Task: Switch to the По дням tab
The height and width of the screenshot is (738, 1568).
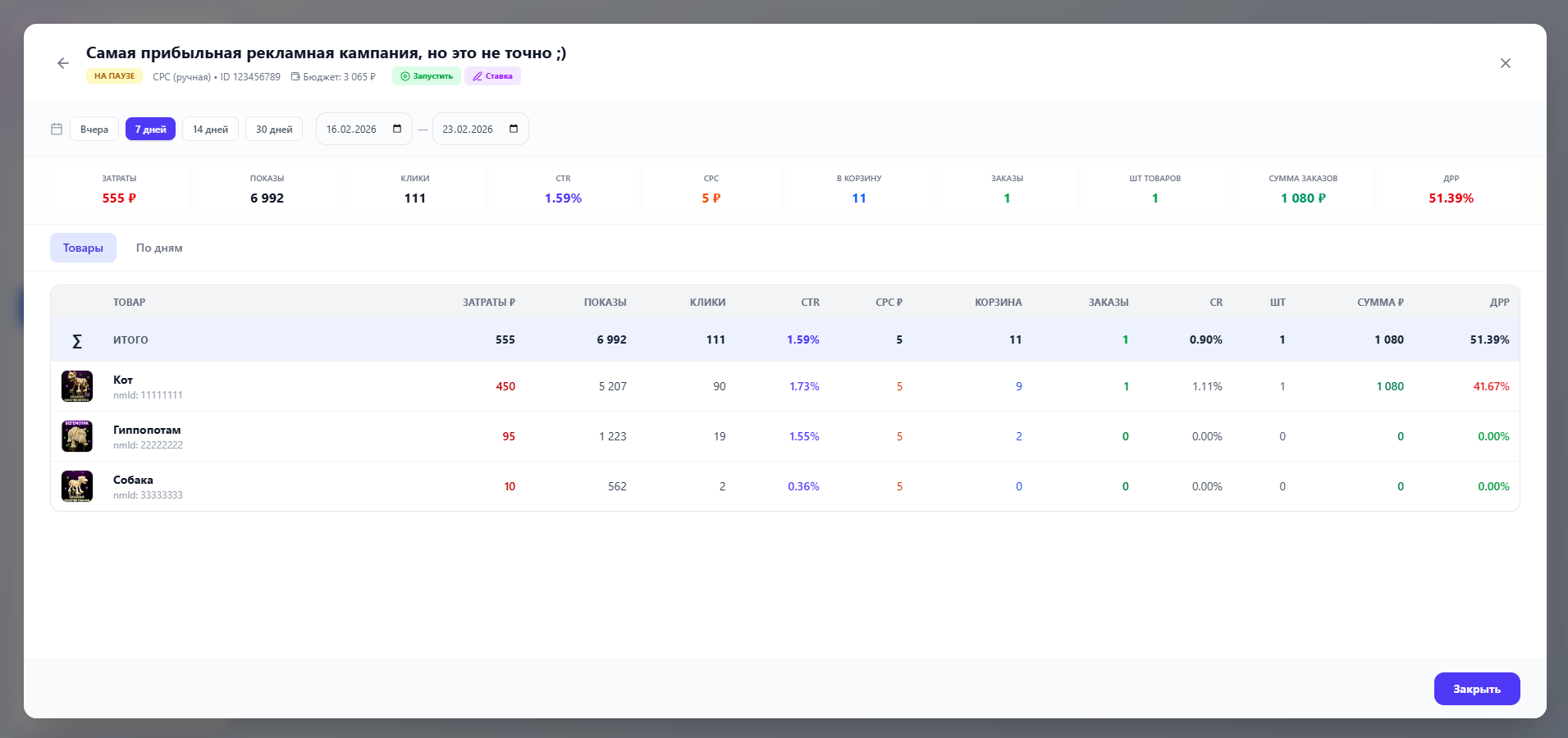Action: pos(159,248)
